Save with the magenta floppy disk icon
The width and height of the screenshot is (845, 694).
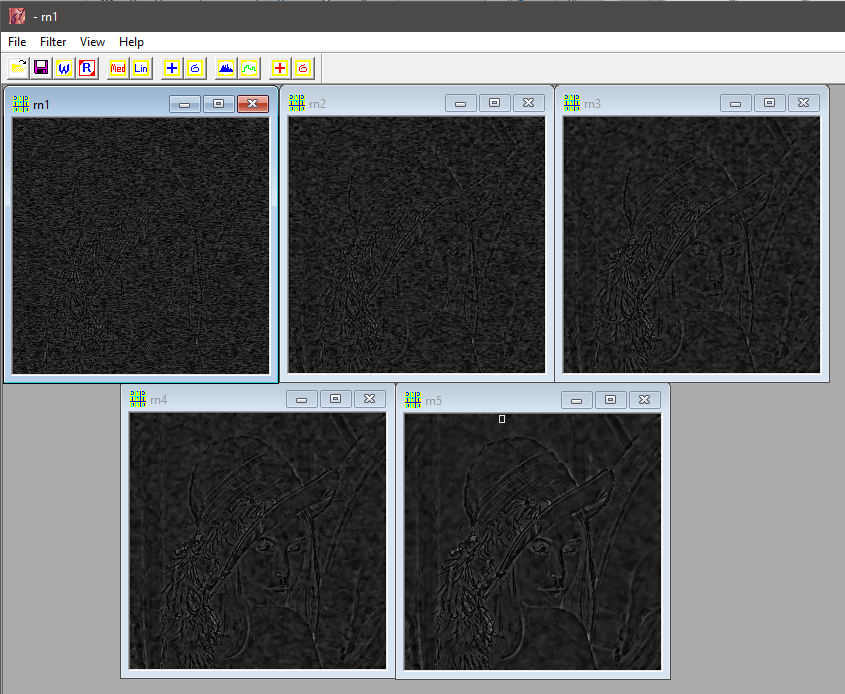(41, 68)
